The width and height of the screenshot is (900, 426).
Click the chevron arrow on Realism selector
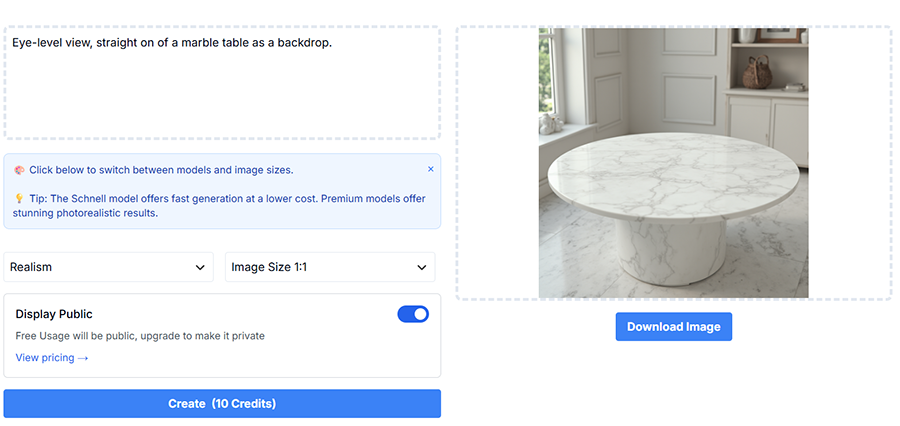coord(200,268)
